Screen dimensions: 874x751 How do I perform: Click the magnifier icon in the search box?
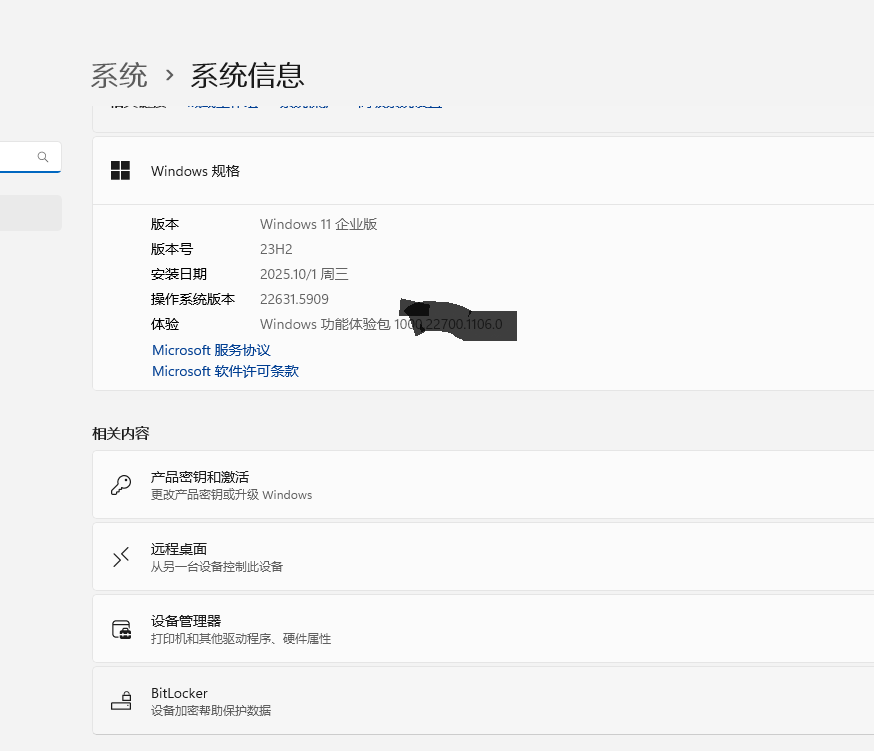[43, 157]
